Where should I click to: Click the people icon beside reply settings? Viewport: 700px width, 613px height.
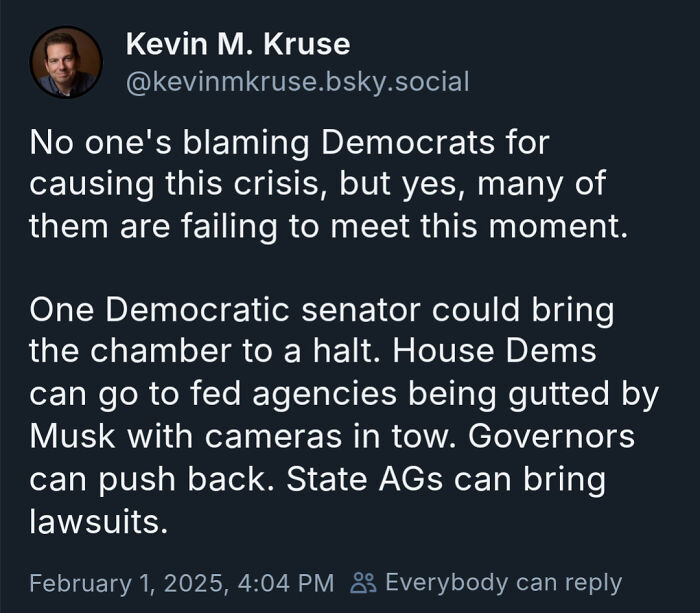pos(363,583)
